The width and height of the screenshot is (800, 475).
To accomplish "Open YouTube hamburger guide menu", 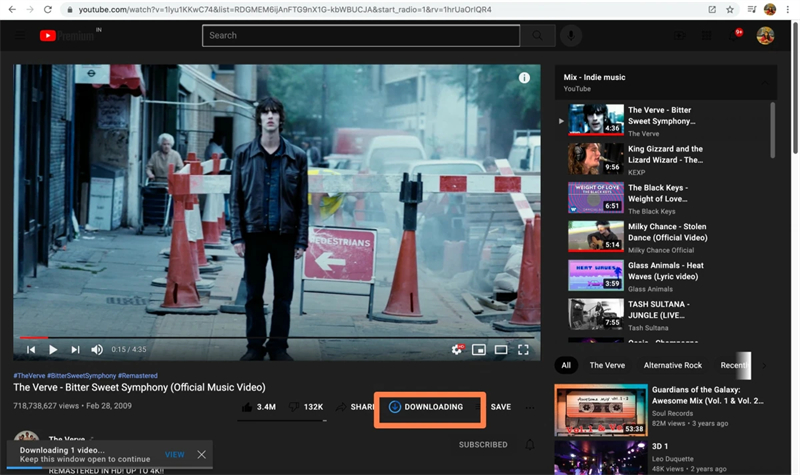I will pyautogui.click(x=20, y=35).
